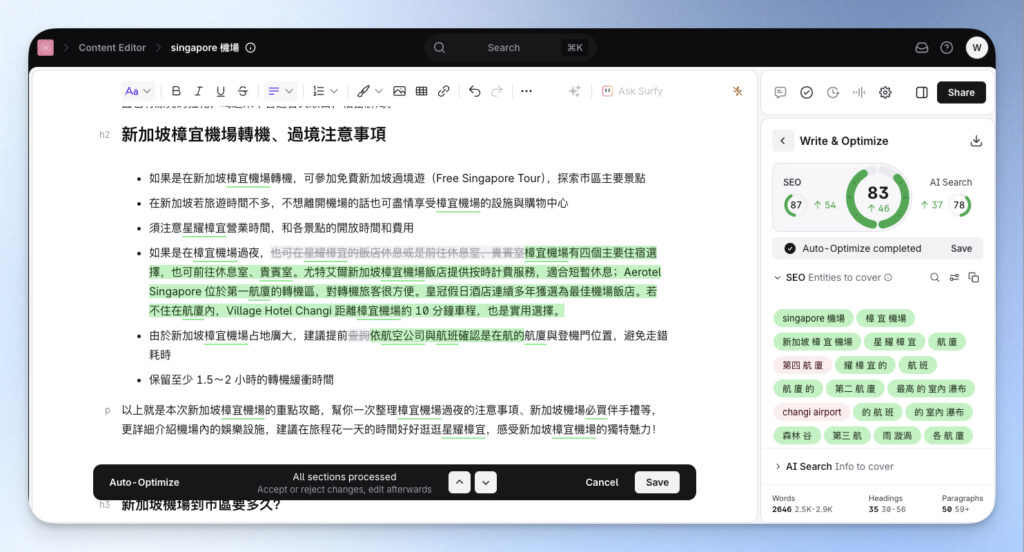Open the text alignment dropdown
This screenshot has height=552, width=1024.
point(280,91)
